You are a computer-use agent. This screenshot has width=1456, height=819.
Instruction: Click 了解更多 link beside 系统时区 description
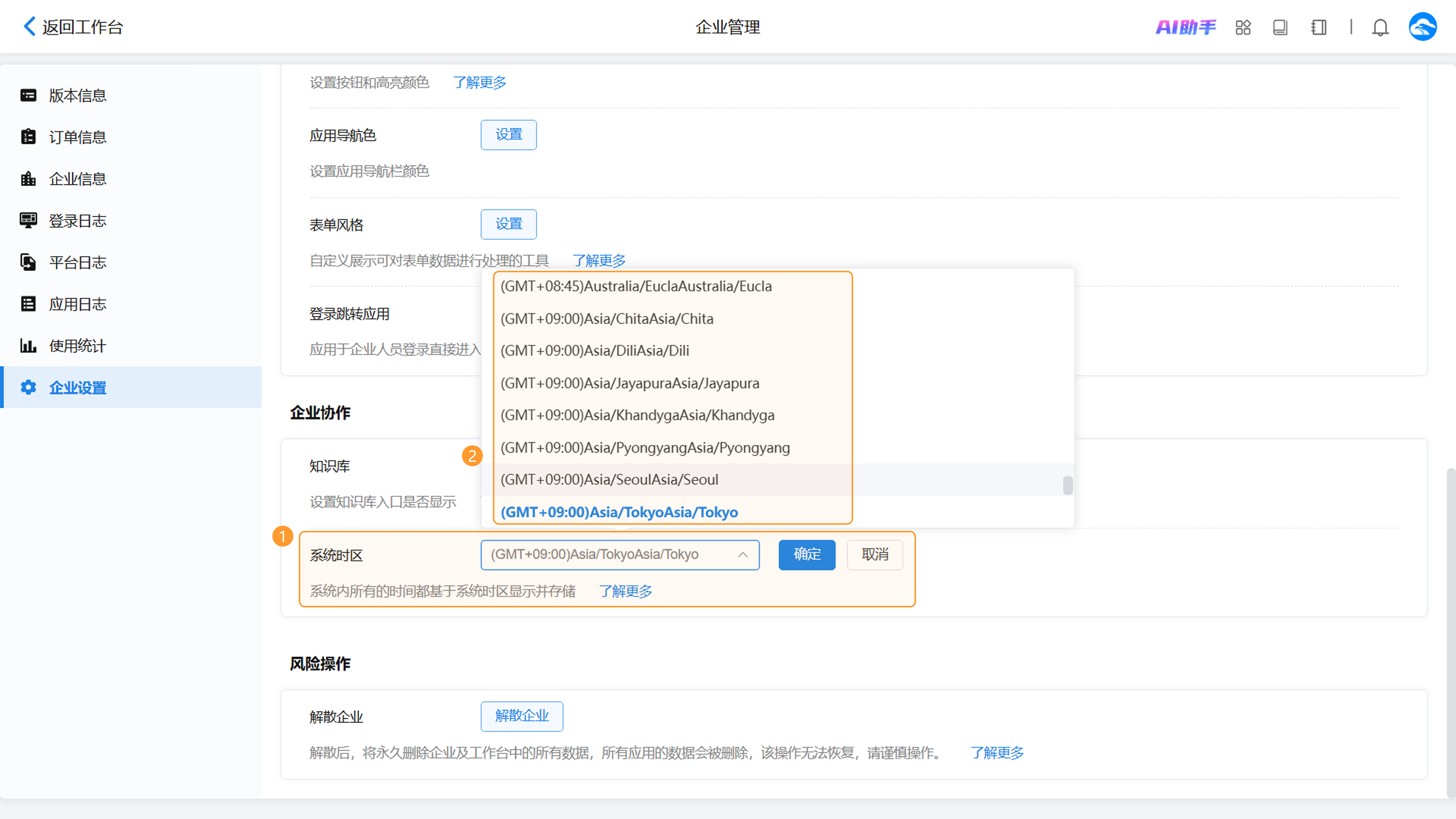click(625, 591)
